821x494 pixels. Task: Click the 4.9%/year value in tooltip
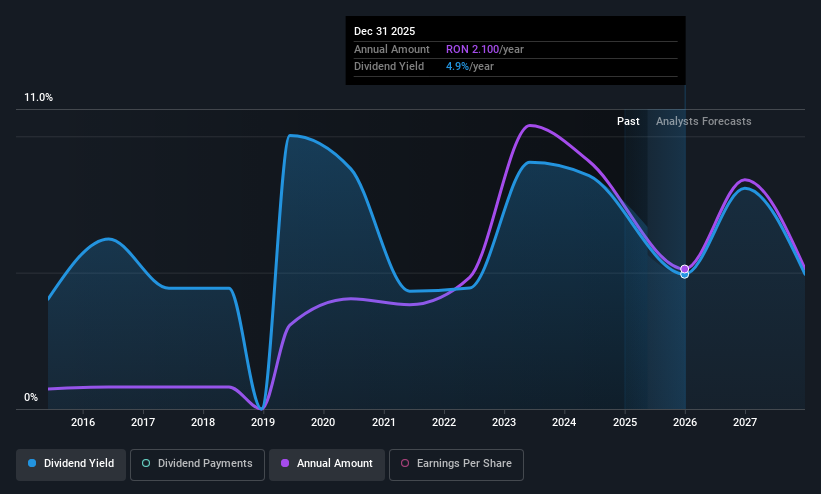coord(470,67)
